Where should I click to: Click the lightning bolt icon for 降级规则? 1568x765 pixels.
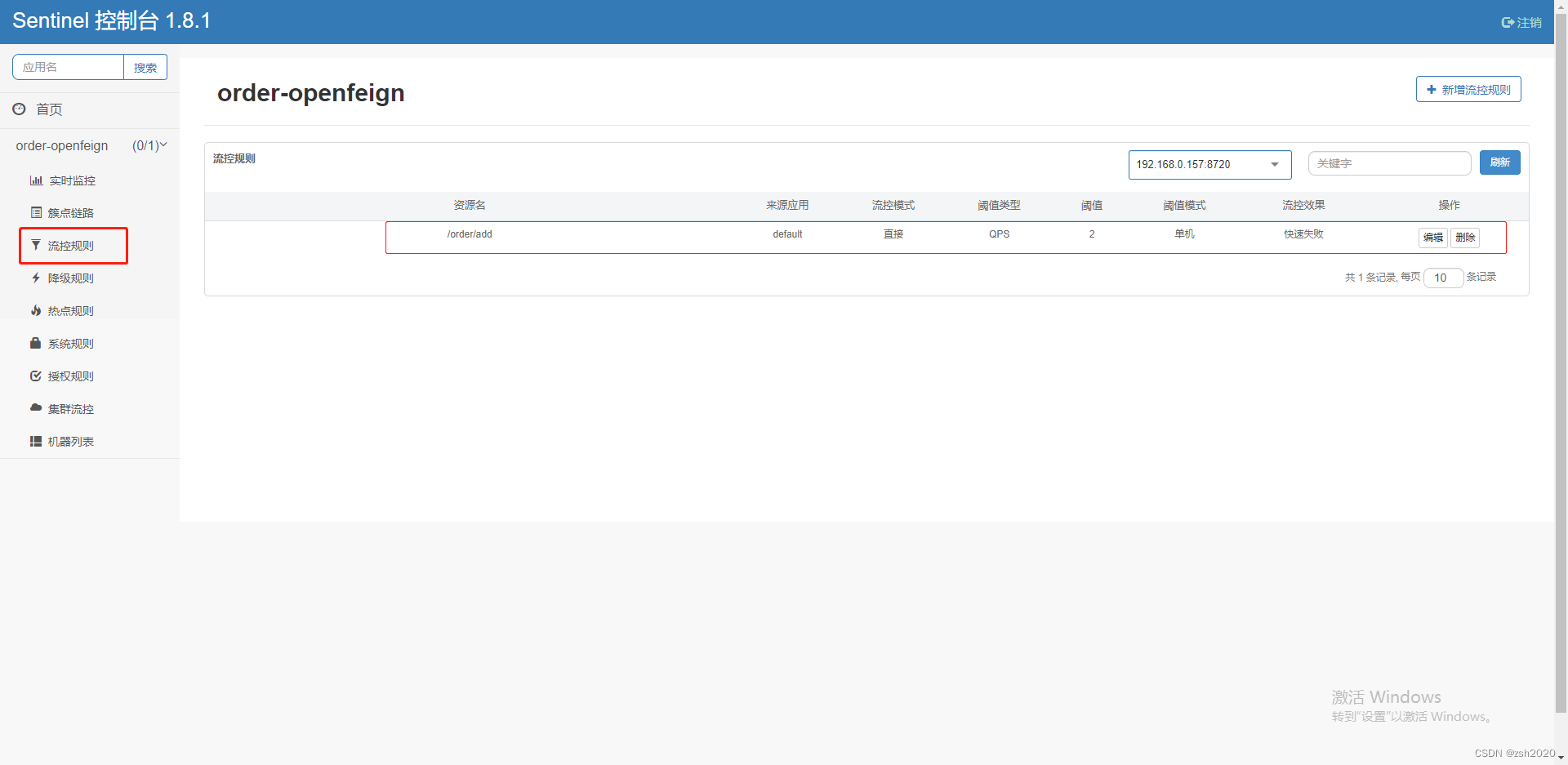click(x=36, y=278)
